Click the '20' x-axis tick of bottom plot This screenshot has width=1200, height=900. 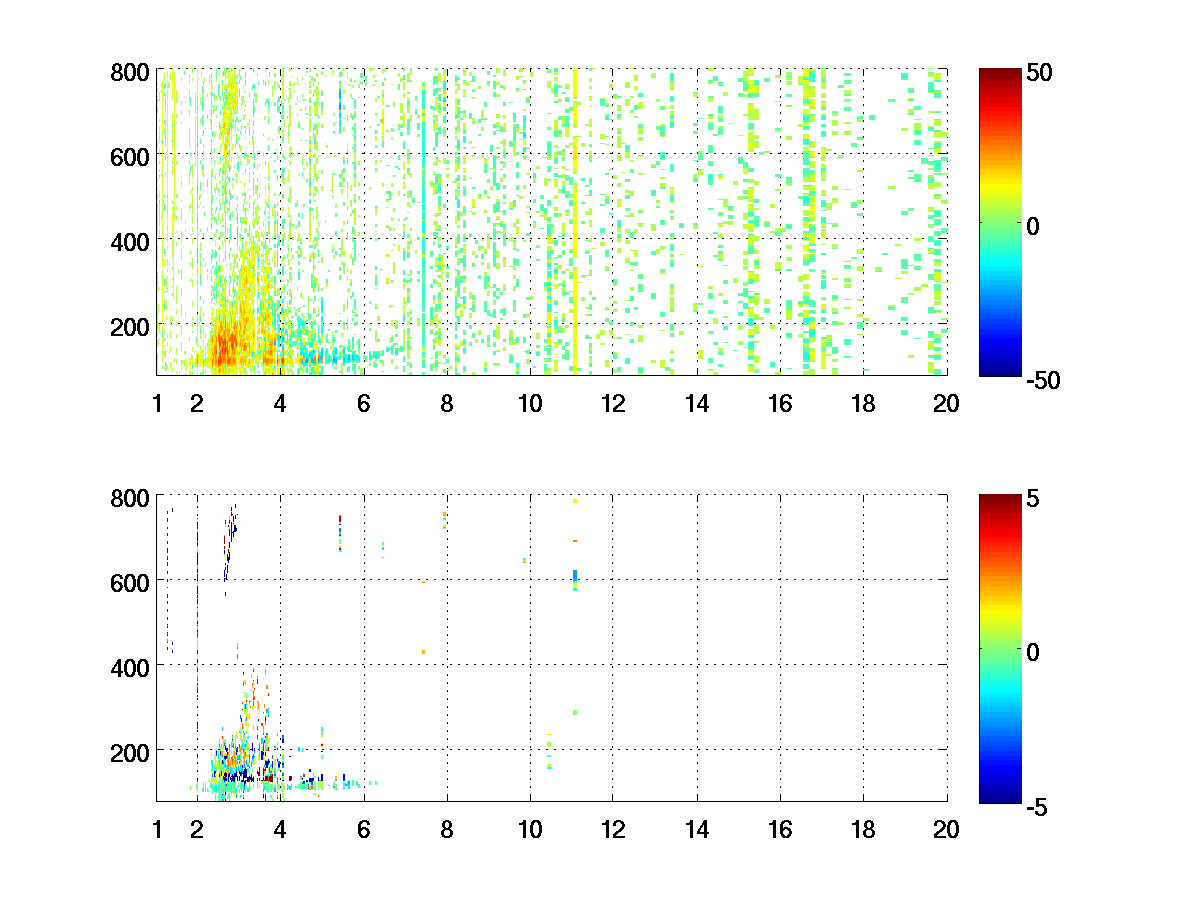946,829
